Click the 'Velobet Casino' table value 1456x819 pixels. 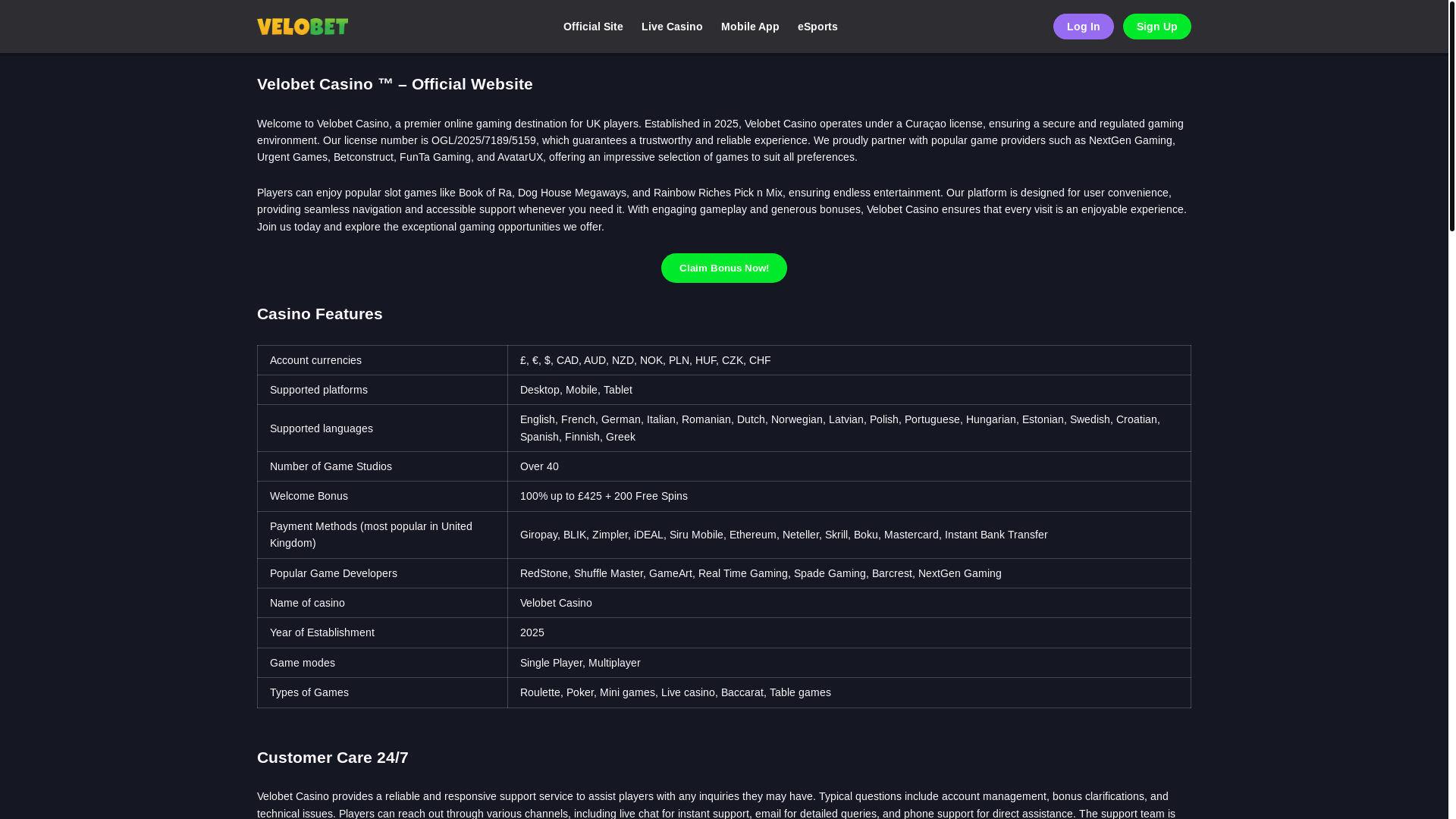[x=849, y=603]
